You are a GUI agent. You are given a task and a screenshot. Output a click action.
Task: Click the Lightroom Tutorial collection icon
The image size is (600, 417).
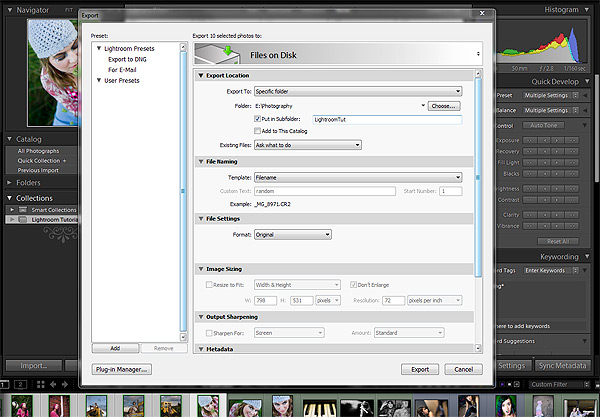point(23,220)
